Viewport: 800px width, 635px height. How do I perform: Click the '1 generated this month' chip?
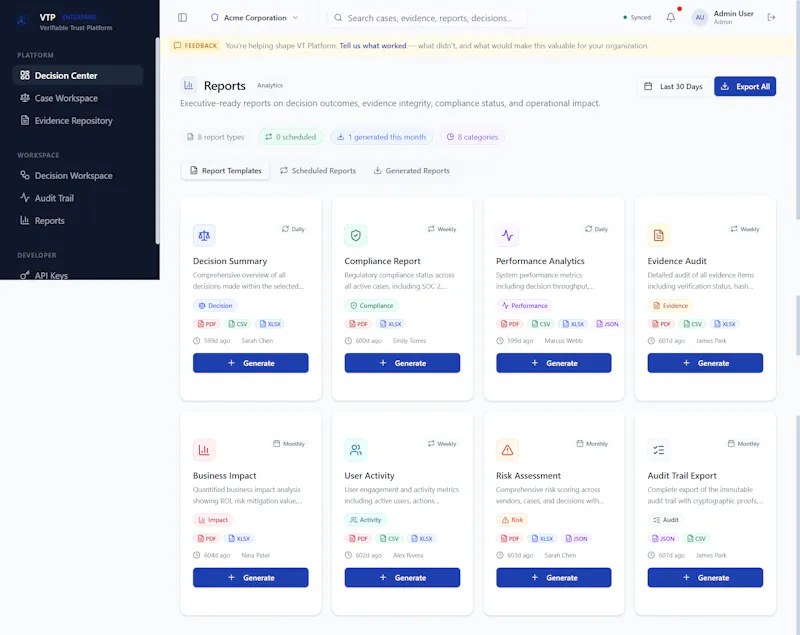(x=382, y=137)
